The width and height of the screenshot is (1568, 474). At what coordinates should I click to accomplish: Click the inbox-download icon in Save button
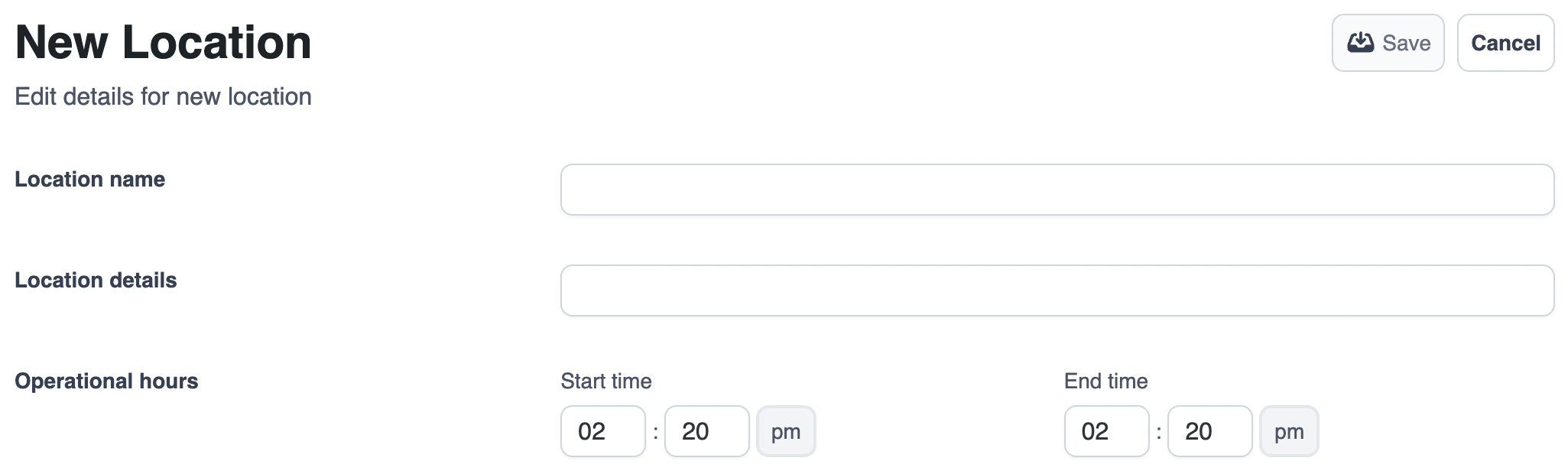pos(1360,43)
